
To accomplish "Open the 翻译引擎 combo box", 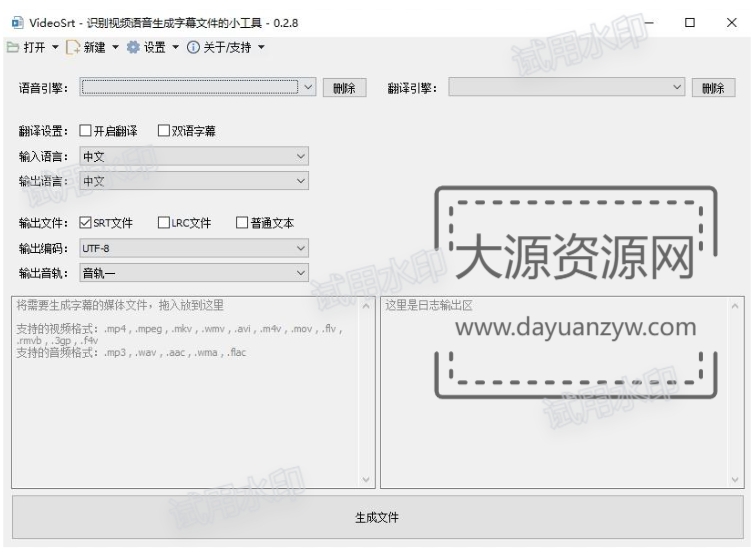I will point(566,87).
